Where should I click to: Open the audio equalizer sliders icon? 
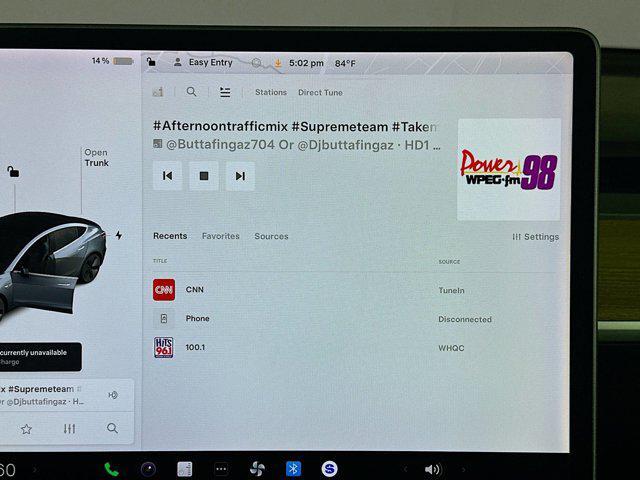[69, 429]
